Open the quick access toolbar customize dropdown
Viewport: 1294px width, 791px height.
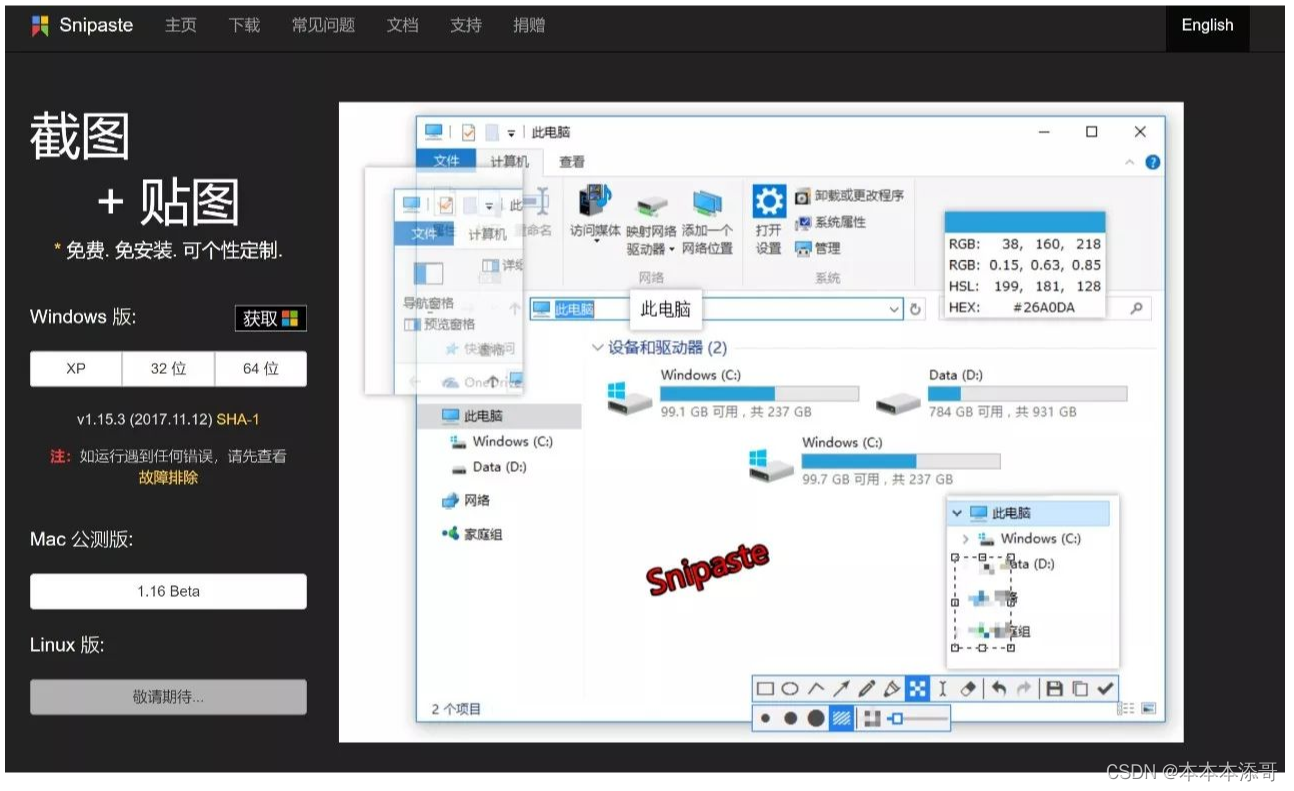point(511,132)
